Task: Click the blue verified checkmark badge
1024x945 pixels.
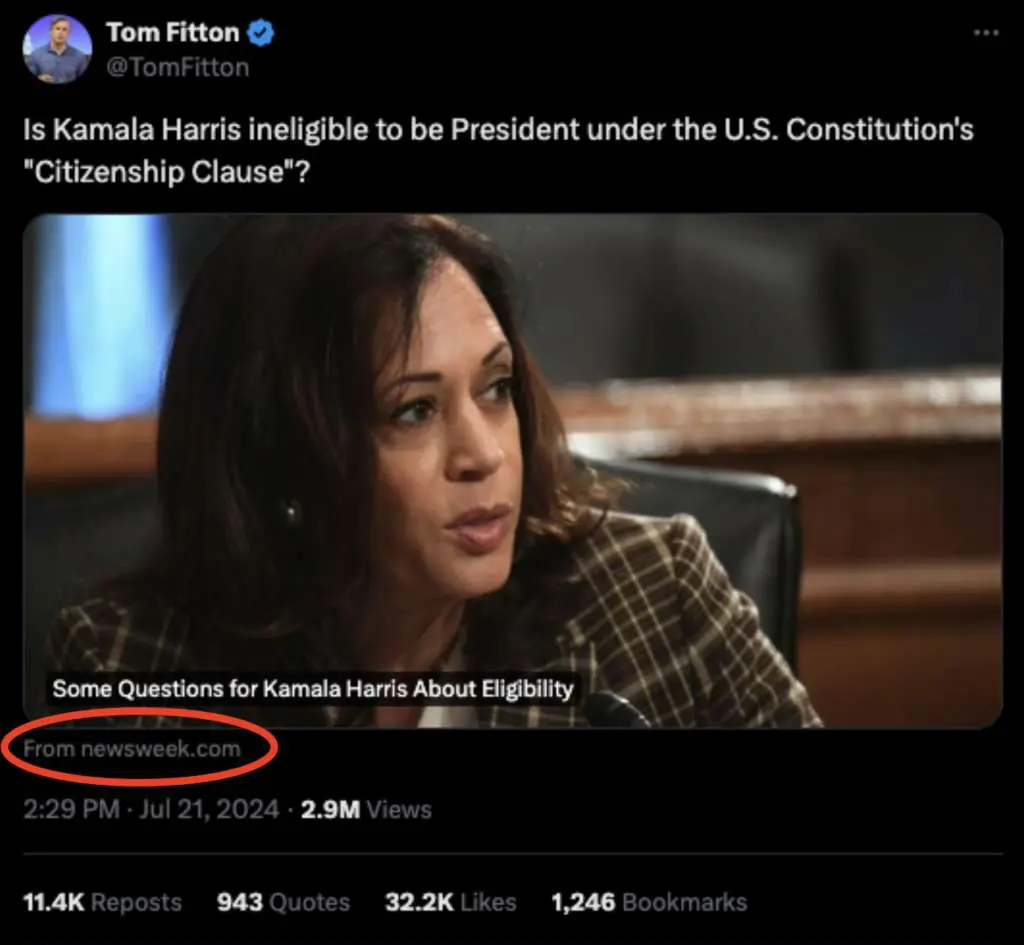Action: 261,33
